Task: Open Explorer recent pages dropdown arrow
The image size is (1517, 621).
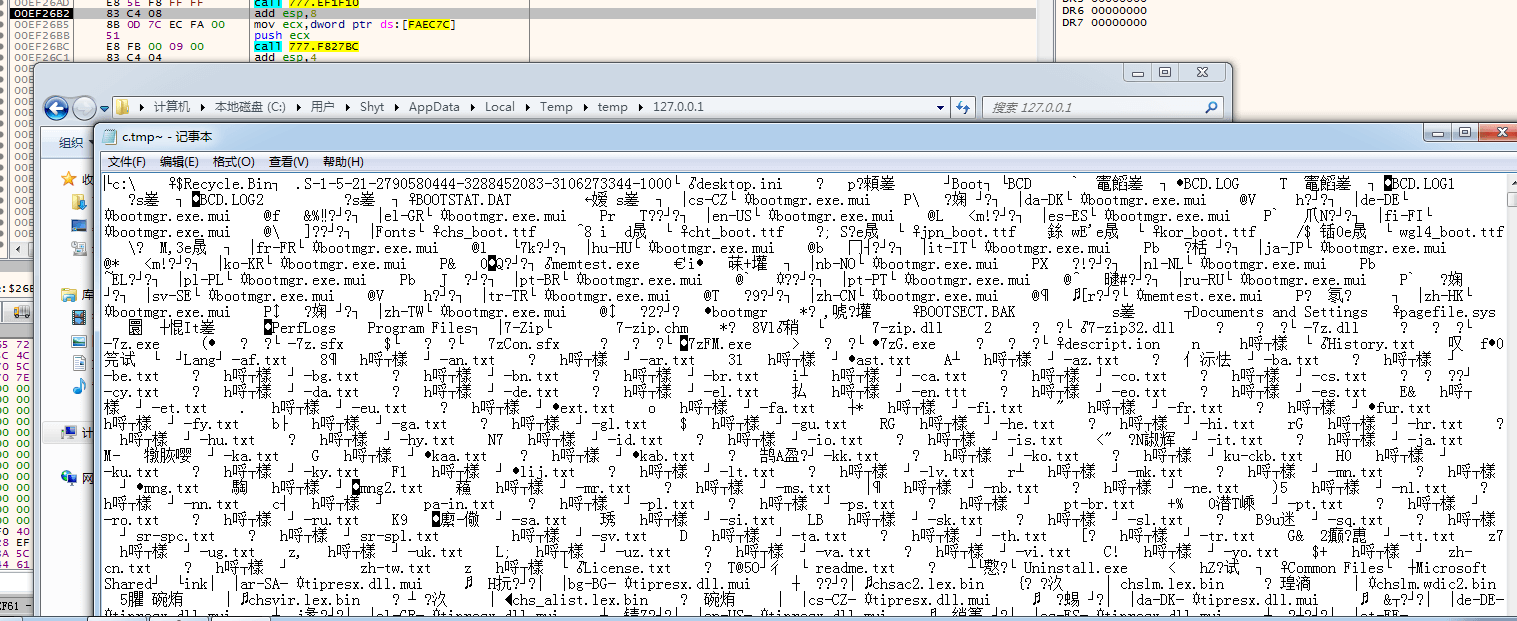Action: pyautogui.click(x=103, y=109)
